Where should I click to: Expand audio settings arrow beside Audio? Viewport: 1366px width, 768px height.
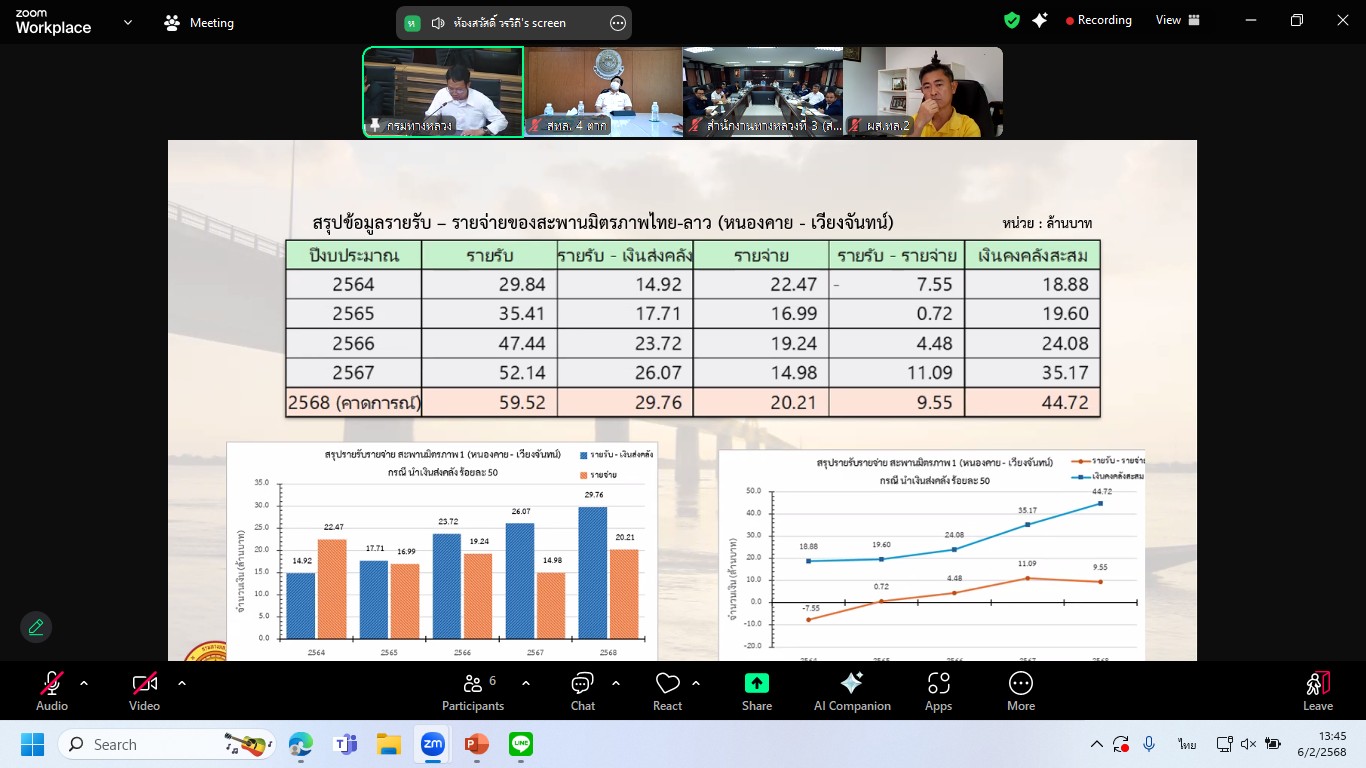point(84,683)
